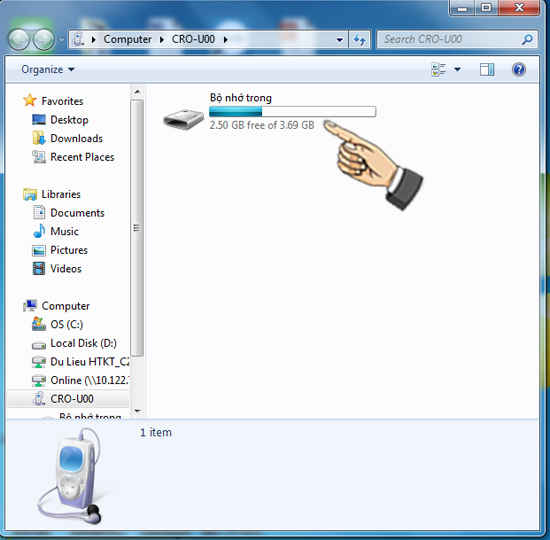Open the view options dropdown arrow
The image size is (550, 540).
tap(457, 69)
